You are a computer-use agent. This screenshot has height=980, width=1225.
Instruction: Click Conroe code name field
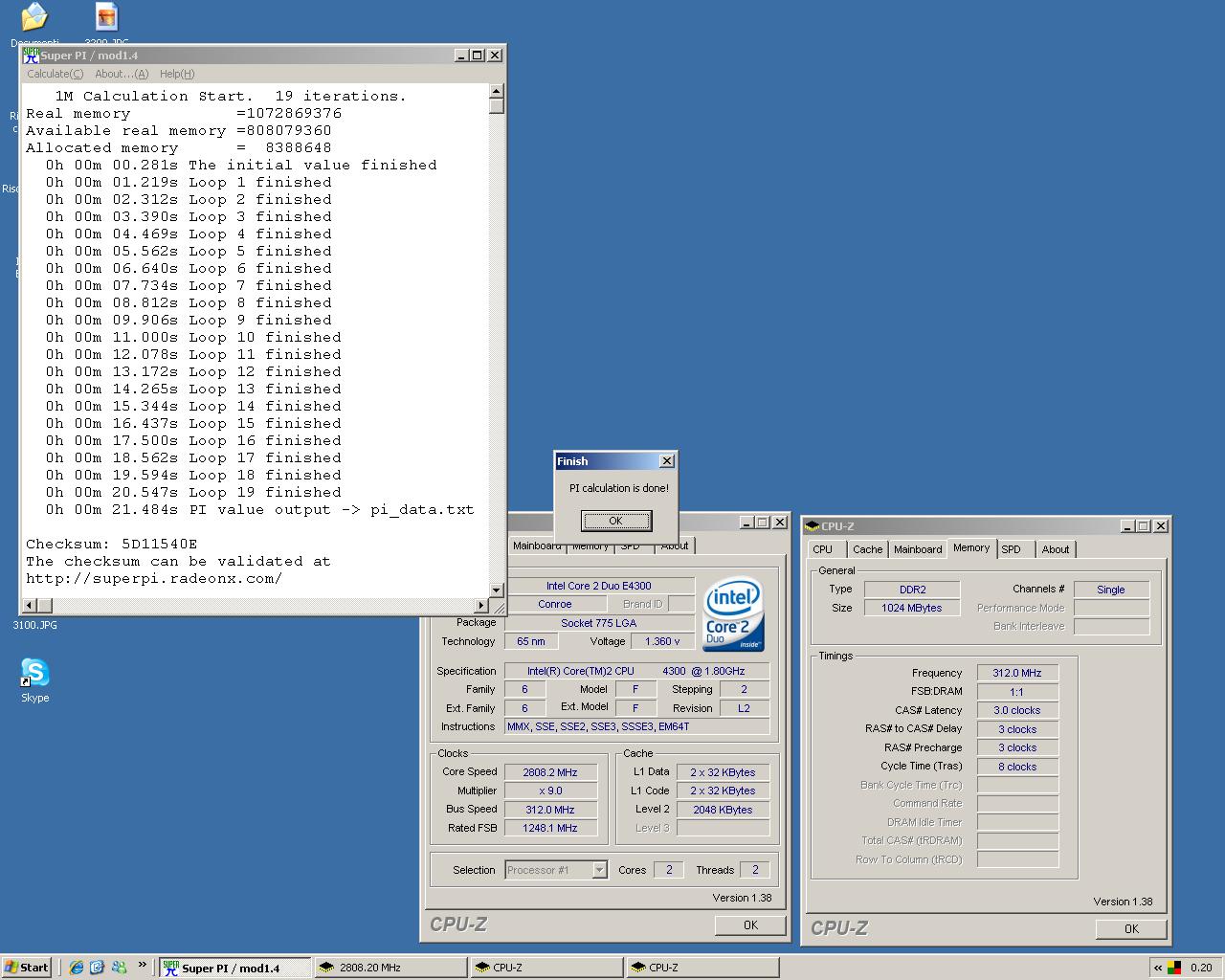(x=555, y=604)
